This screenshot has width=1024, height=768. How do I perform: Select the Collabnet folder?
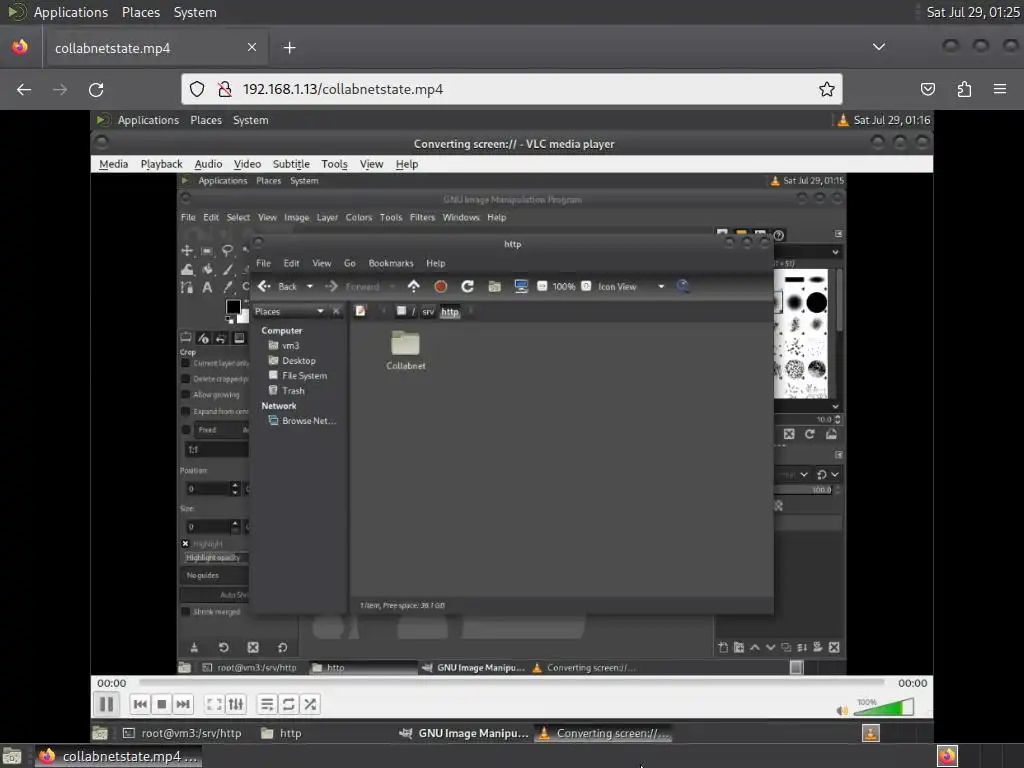click(406, 351)
